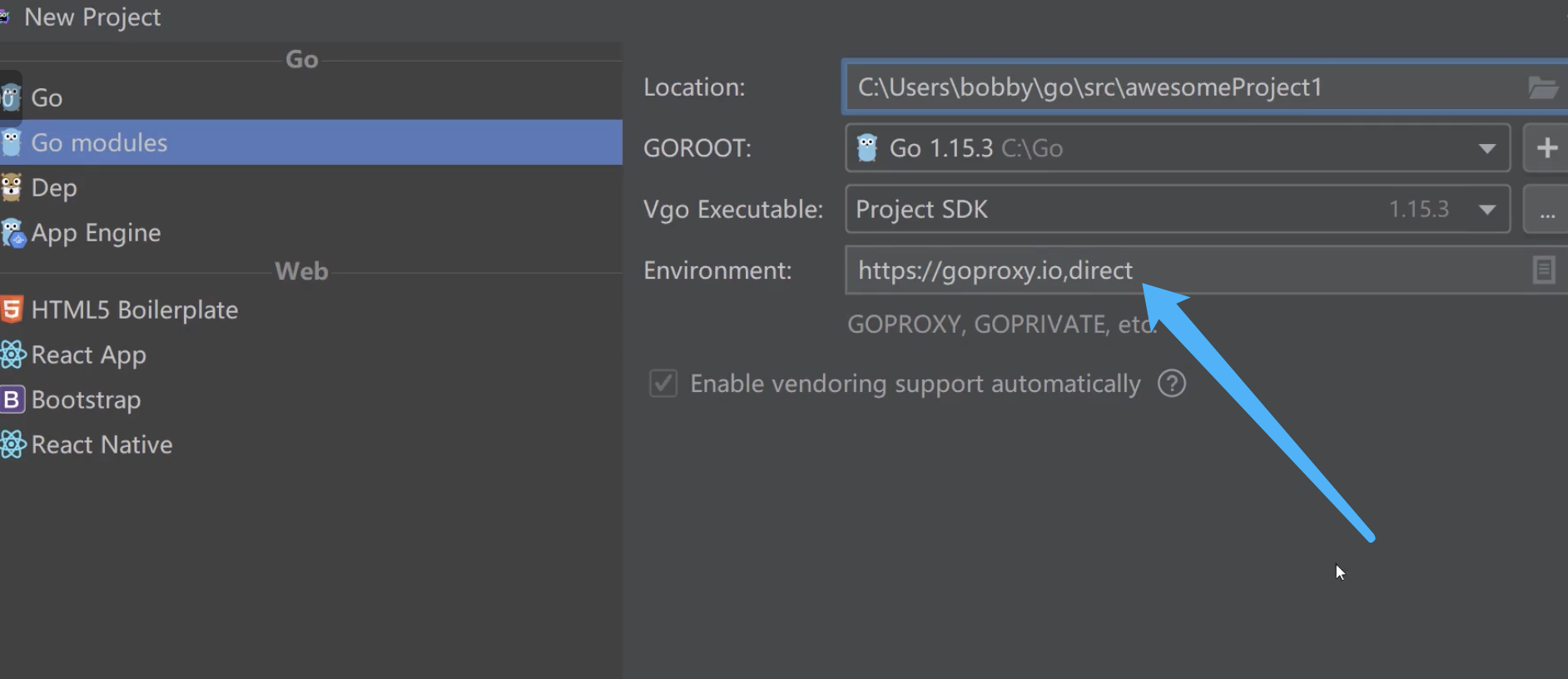Click the Dep gopher icon

click(x=11, y=187)
